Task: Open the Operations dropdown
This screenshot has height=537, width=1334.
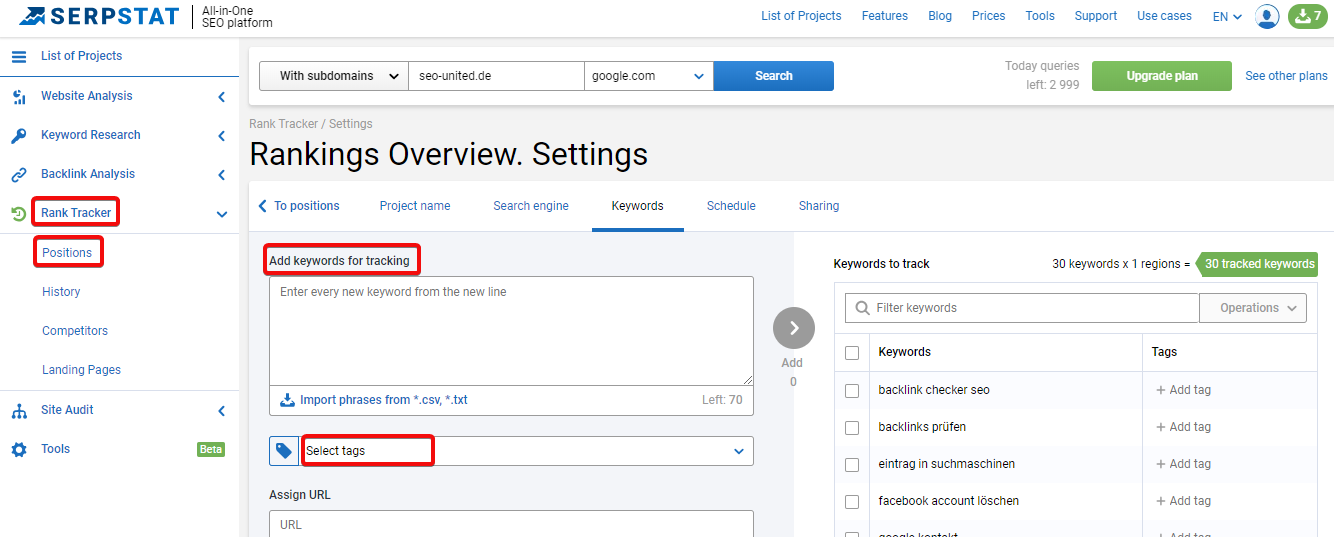Action: click(x=1253, y=308)
